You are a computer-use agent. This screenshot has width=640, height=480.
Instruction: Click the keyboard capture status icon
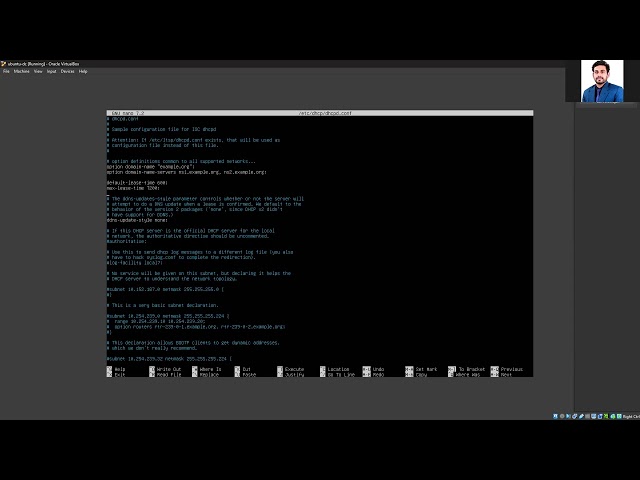(x=619, y=416)
